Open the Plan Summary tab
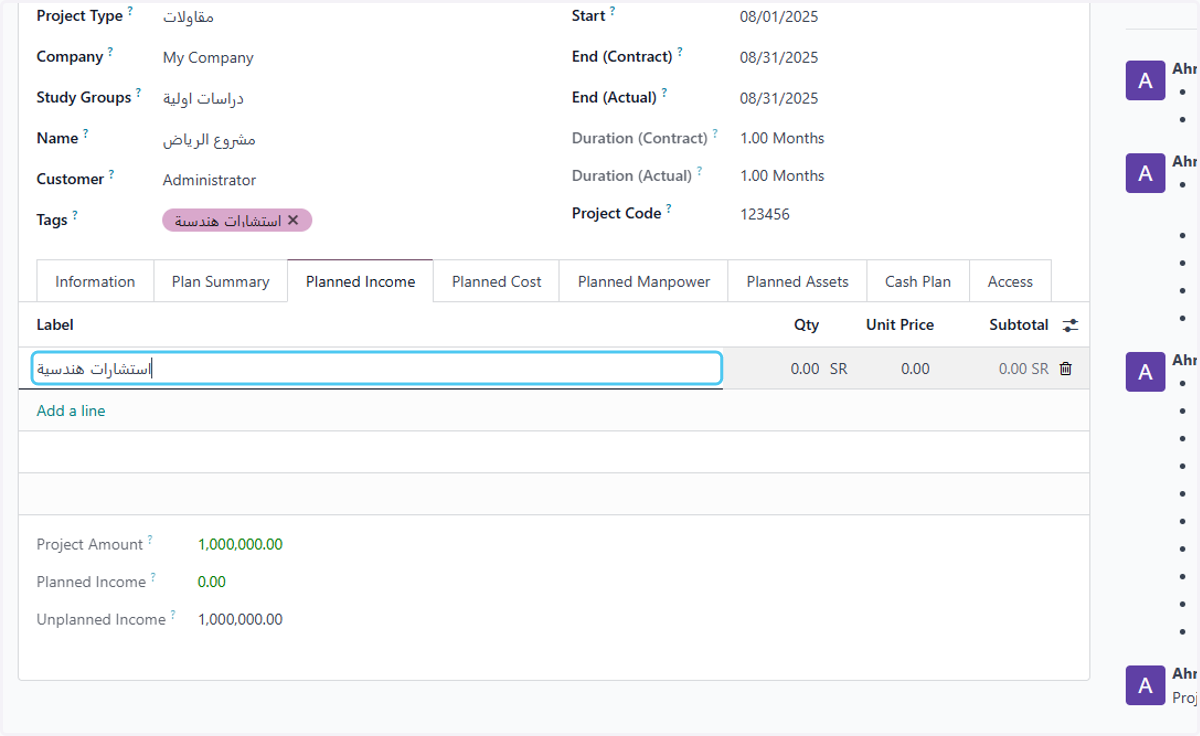The width and height of the screenshot is (1200, 736). coord(221,282)
